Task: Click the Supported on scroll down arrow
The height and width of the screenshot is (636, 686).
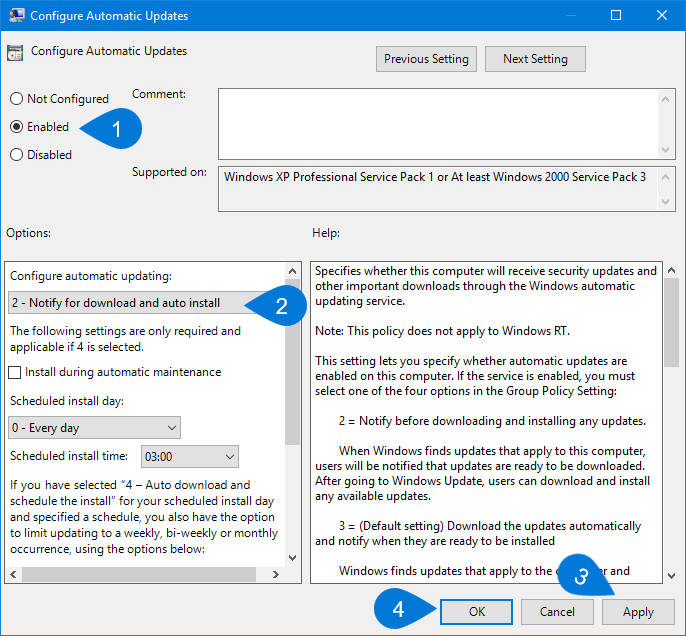Action: tap(665, 202)
